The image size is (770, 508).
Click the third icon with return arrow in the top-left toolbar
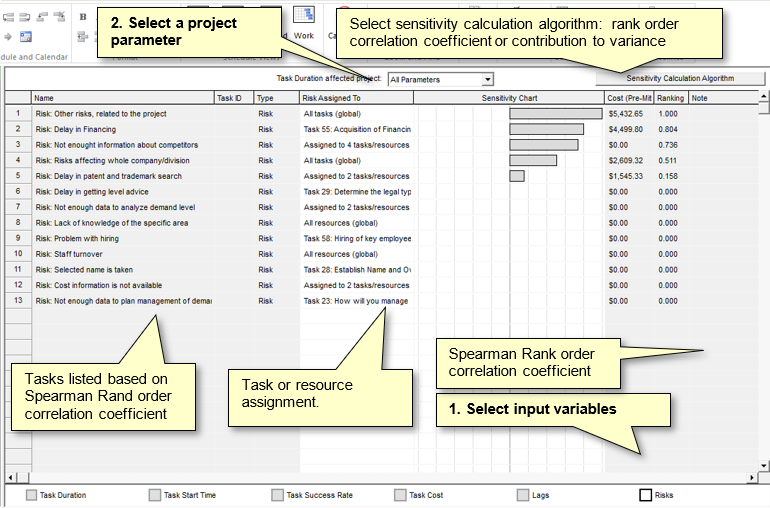click(x=42, y=17)
